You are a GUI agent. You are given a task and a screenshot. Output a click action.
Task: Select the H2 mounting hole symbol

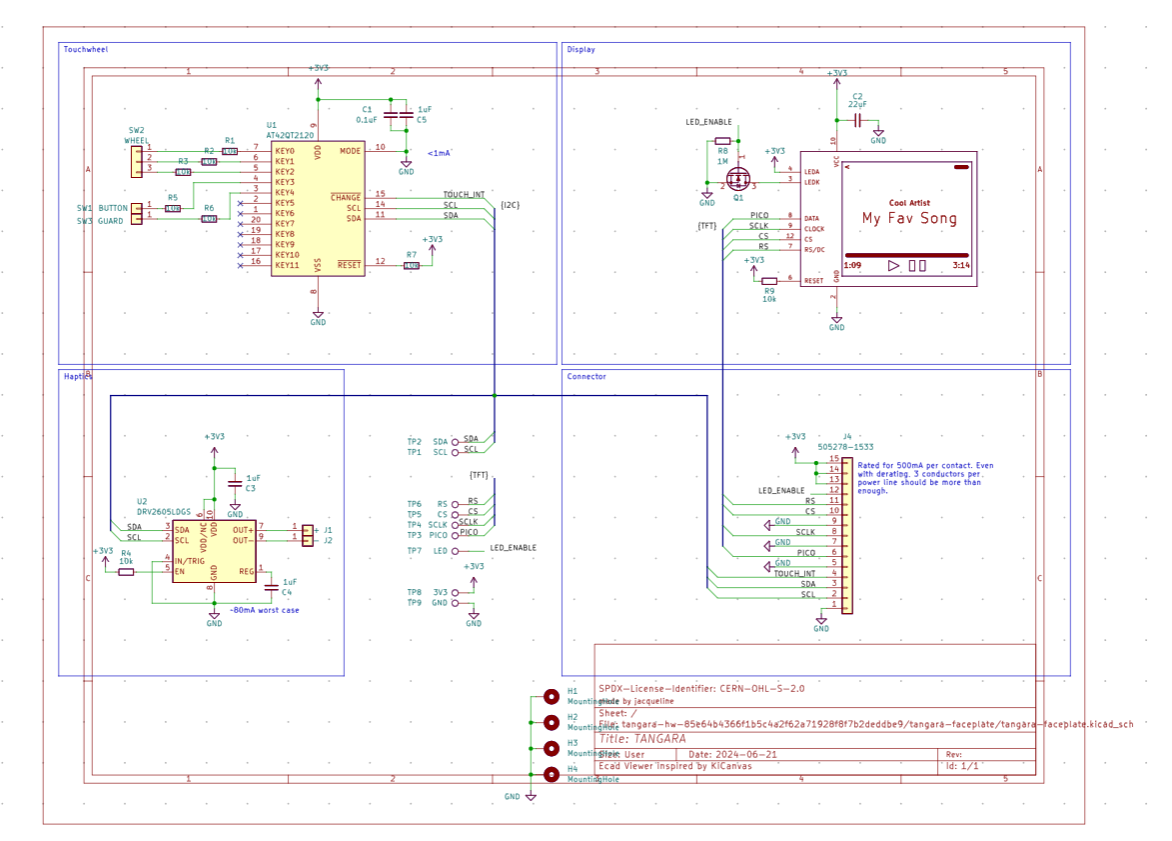click(551, 723)
